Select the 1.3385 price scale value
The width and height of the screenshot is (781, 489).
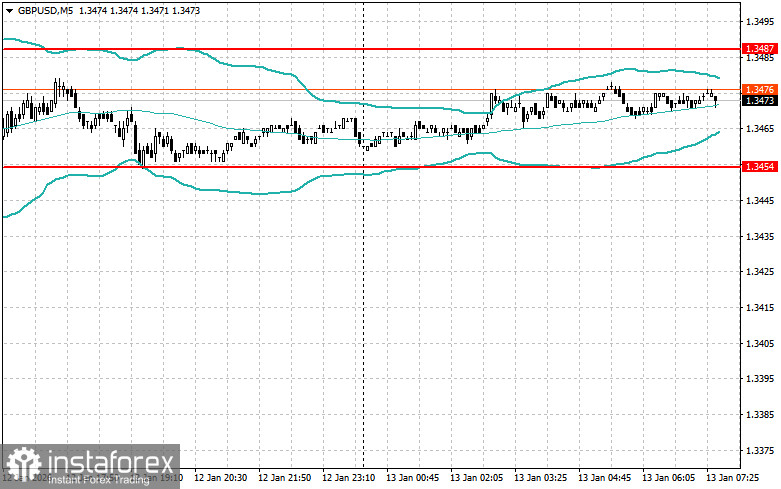coord(760,415)
